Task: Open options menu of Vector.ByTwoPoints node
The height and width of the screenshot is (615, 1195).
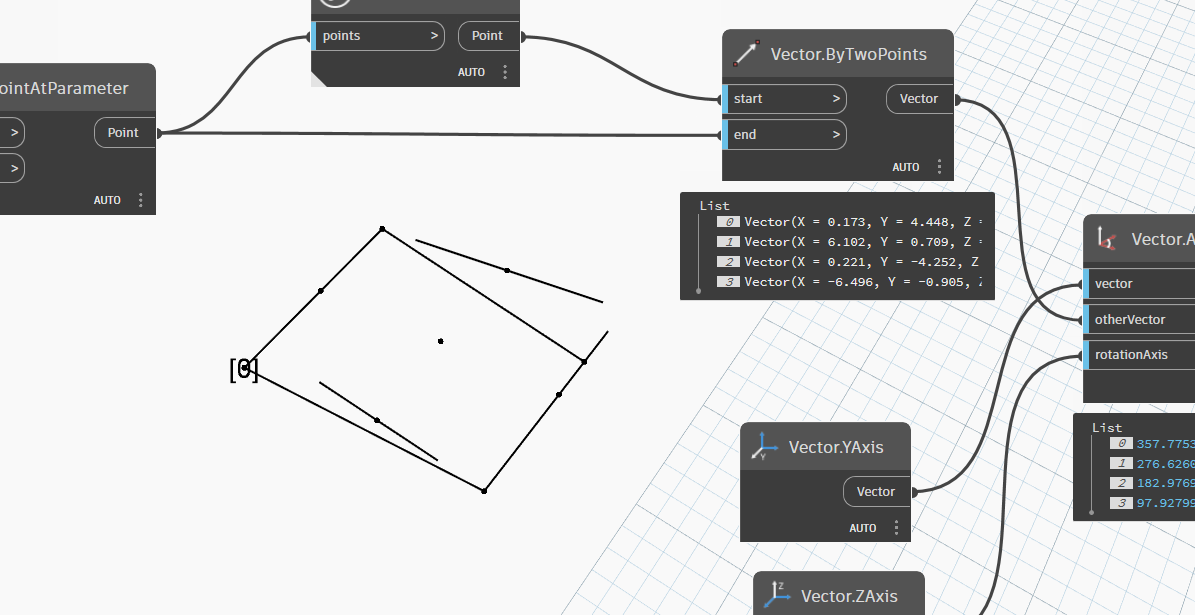Action: click(x=939, y=166)
